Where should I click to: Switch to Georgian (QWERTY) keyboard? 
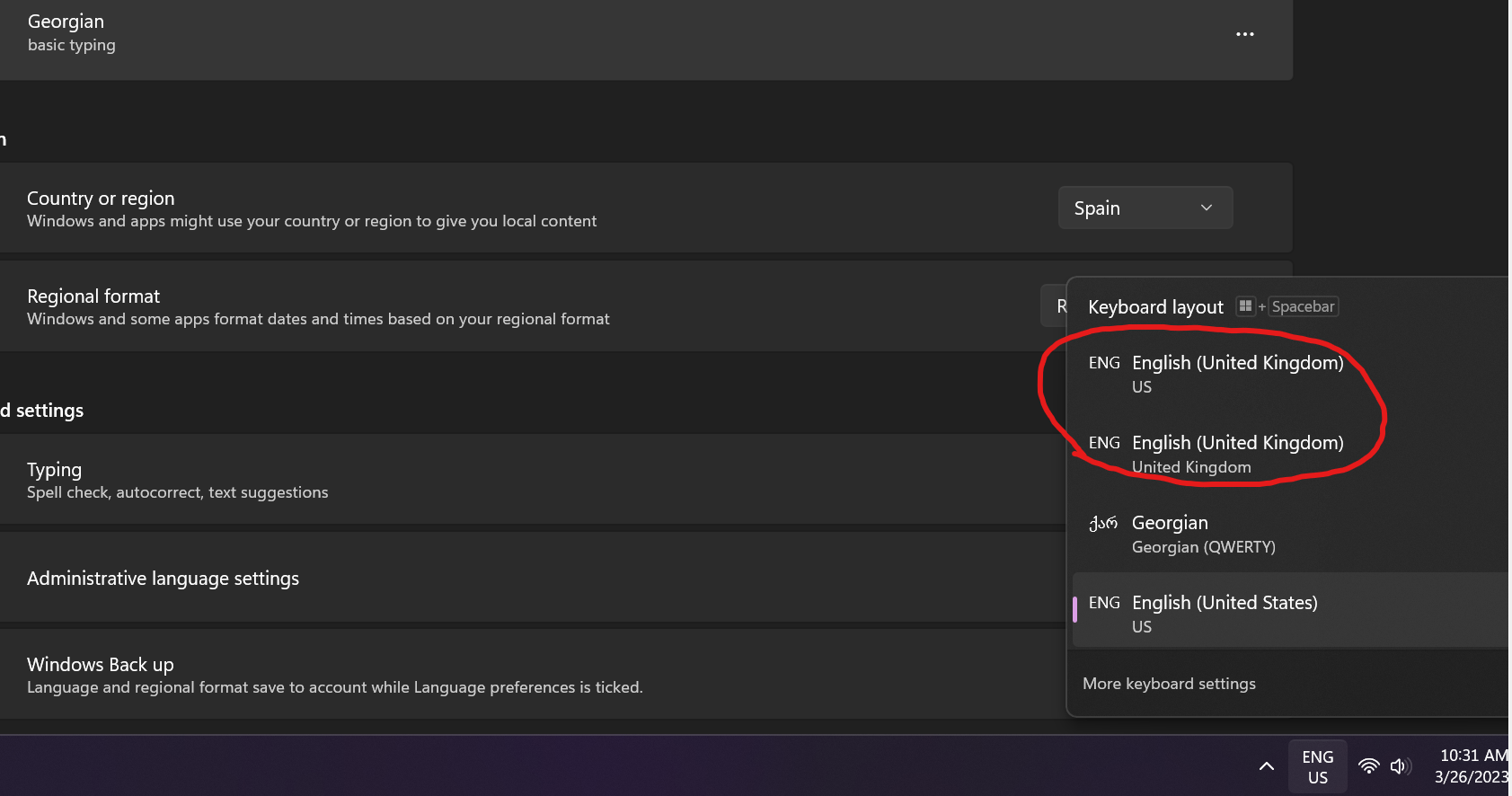tap(1202, 534)
